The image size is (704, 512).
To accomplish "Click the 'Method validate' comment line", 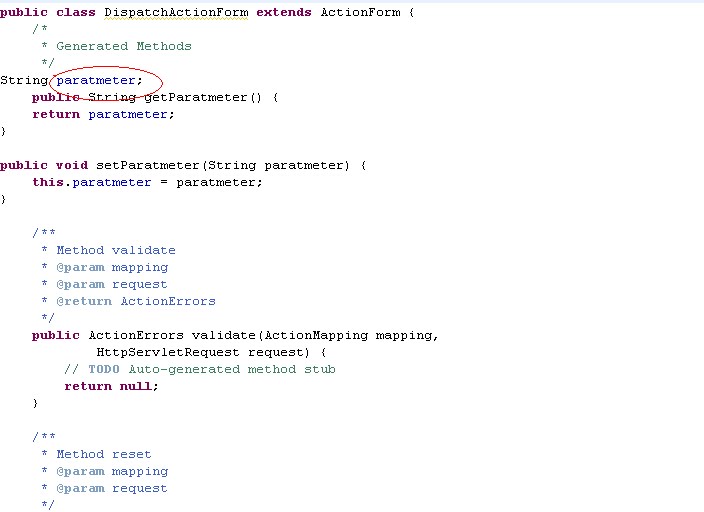I will [116, 250].
